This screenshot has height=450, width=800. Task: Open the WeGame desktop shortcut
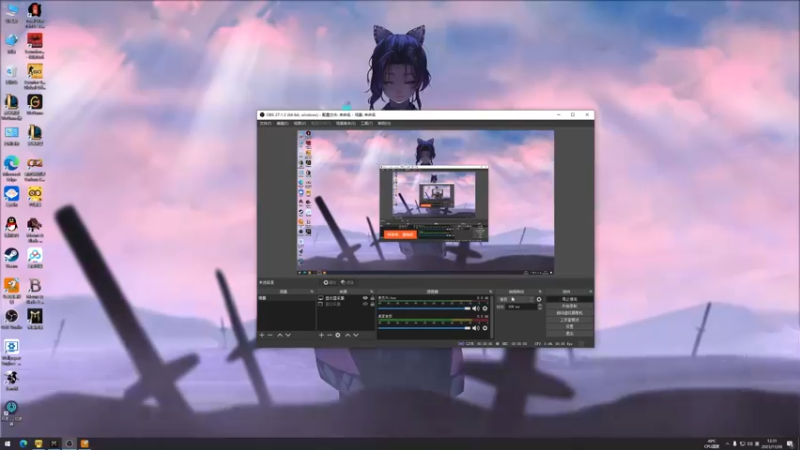click(35, 105)
